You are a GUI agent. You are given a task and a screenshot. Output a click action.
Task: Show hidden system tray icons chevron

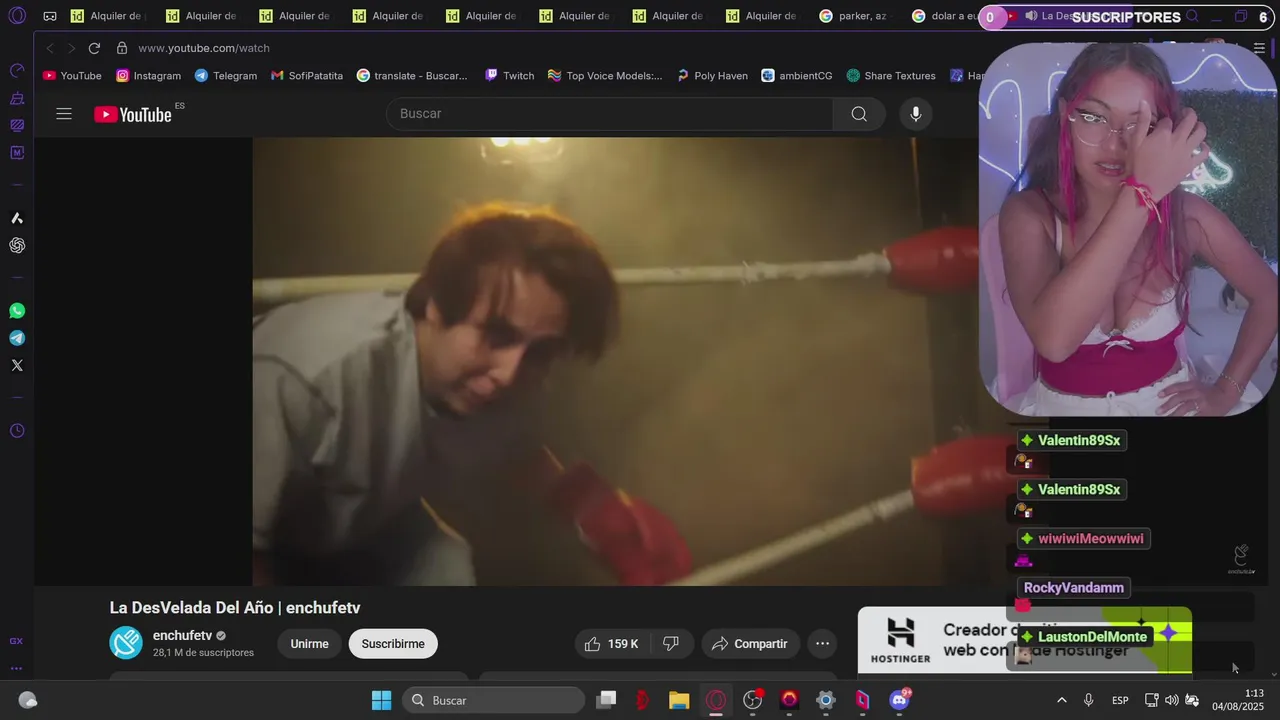click(x=1061, y=700)
